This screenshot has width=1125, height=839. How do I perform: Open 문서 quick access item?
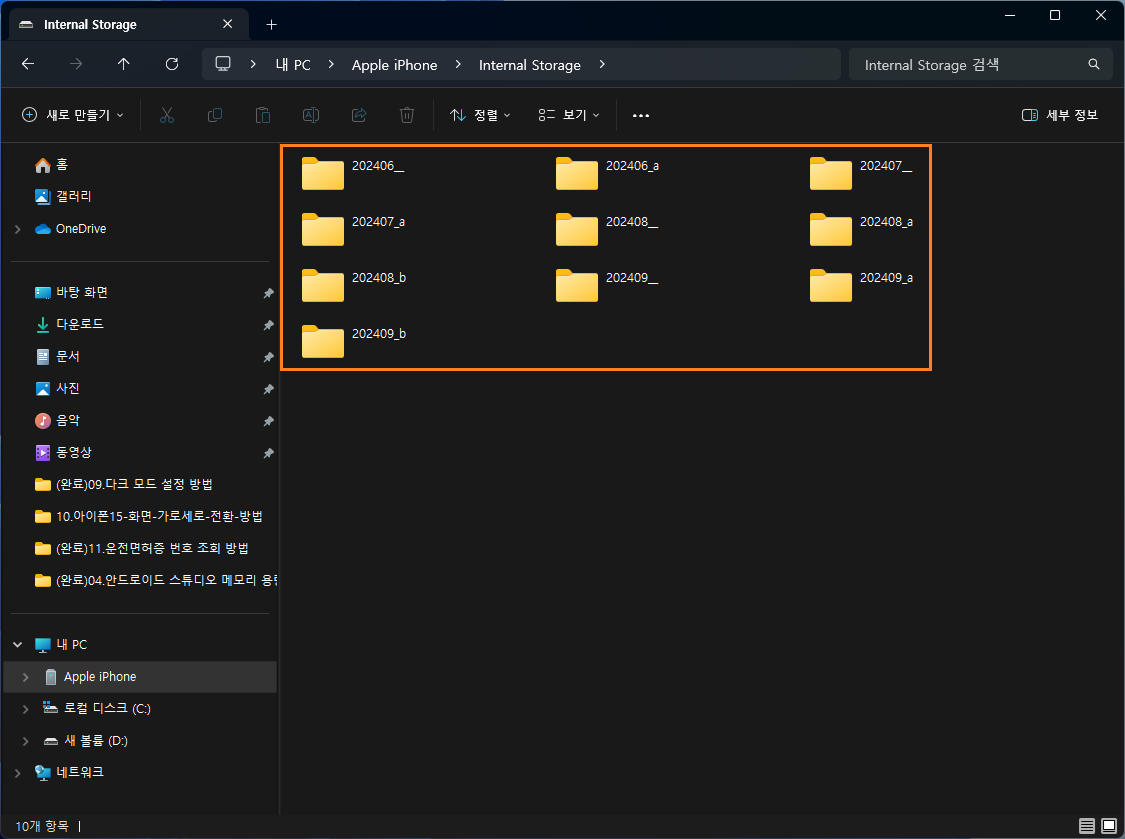(x=57, y=357)
